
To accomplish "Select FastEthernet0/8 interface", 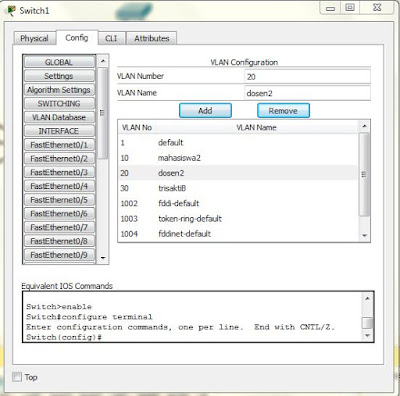I will [x=59, y=241].
